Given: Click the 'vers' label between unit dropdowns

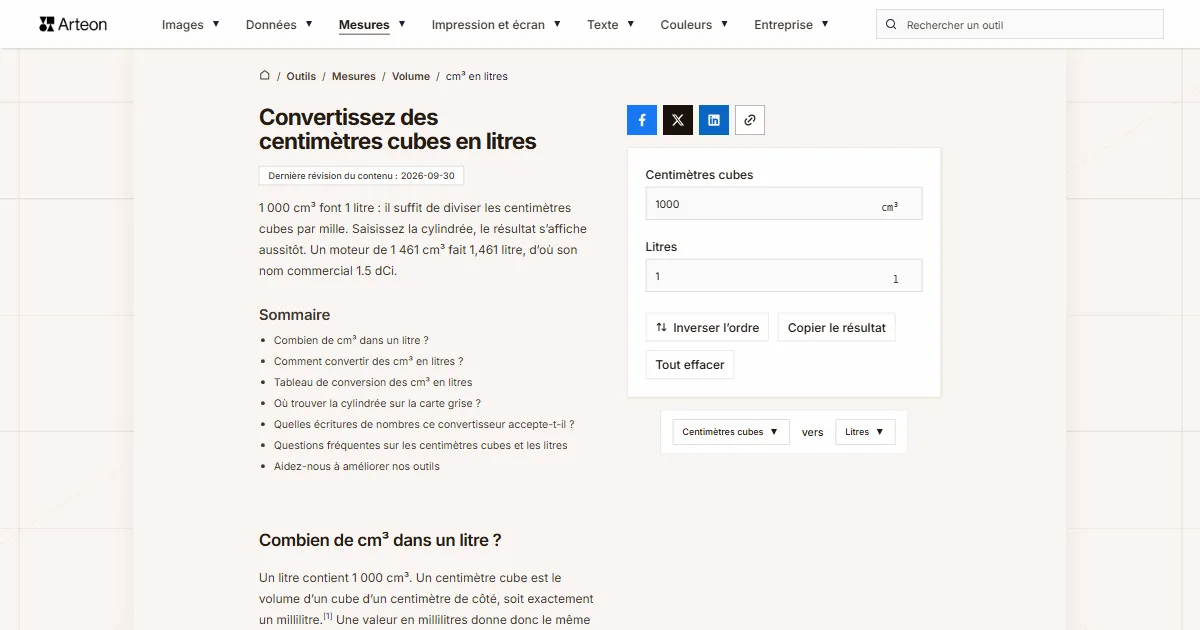Looking at the screenshot, I should pyautogui.click(x=813, y=432).
